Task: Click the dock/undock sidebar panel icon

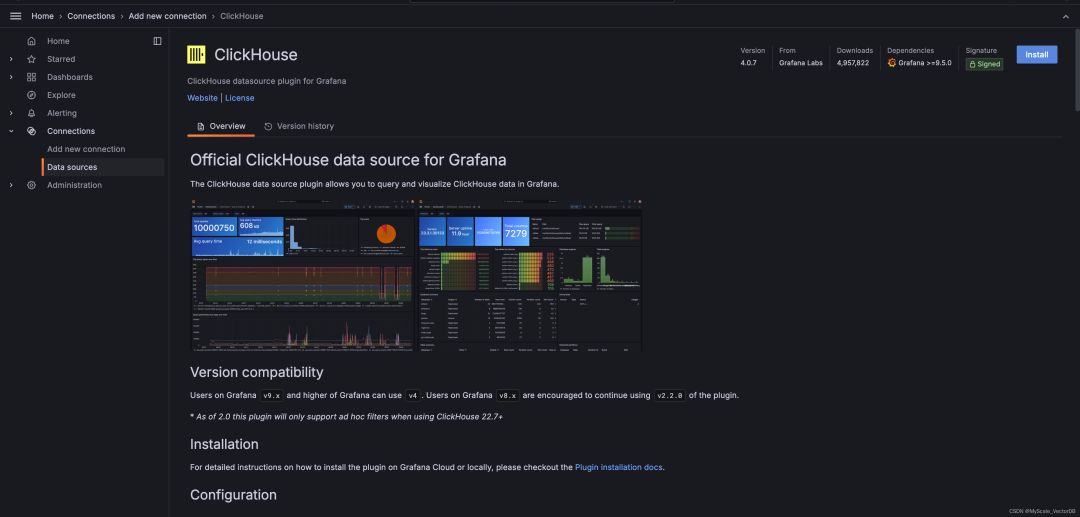Action: 157,41
